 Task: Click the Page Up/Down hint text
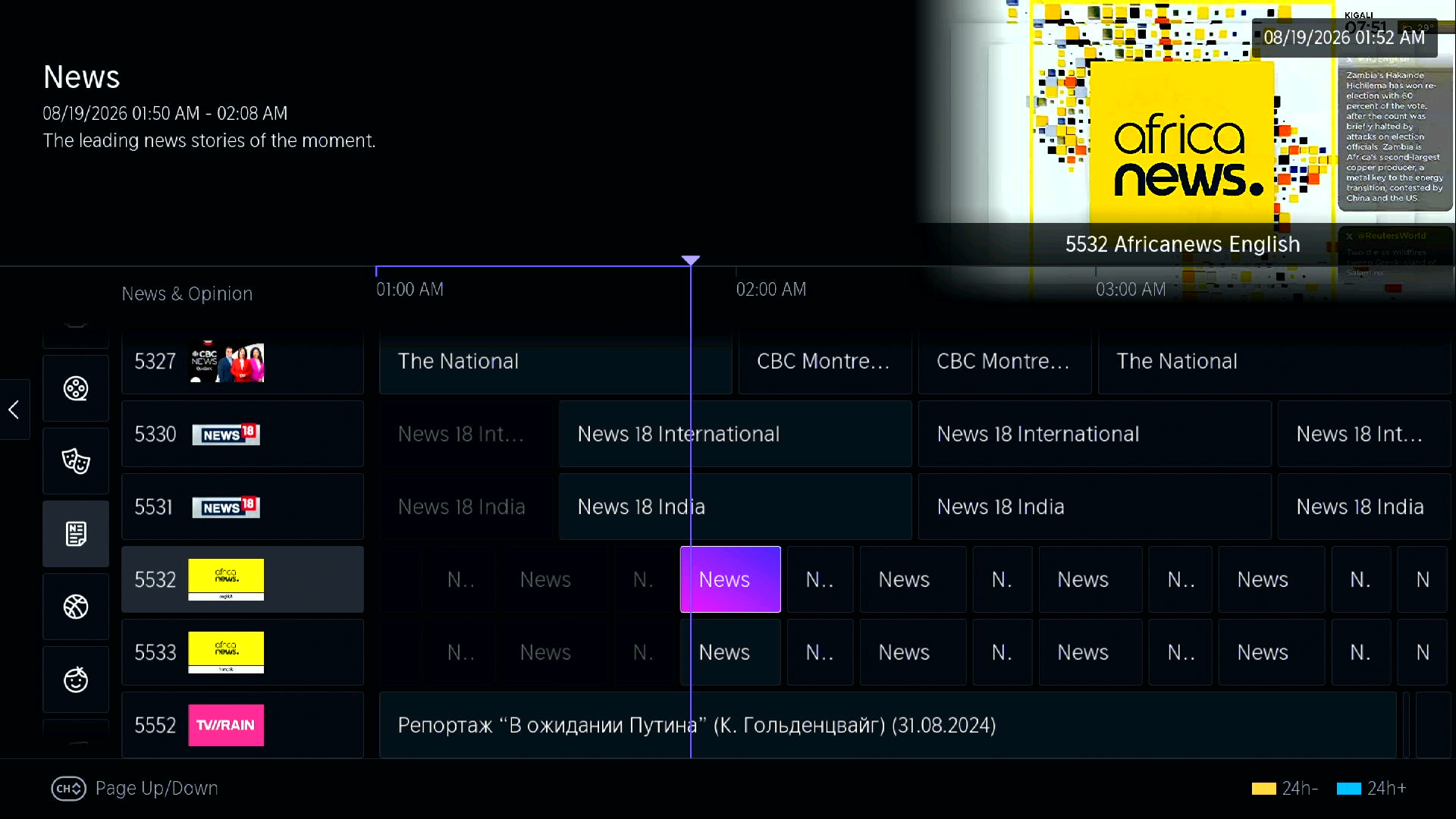pyautogui.click(x=156, y=789)
